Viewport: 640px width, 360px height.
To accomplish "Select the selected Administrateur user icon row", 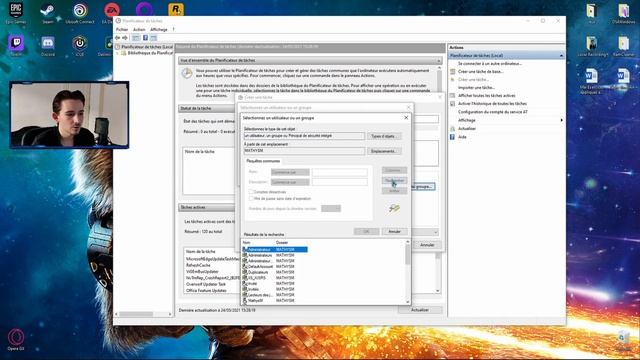I will (x=275, y=249).
